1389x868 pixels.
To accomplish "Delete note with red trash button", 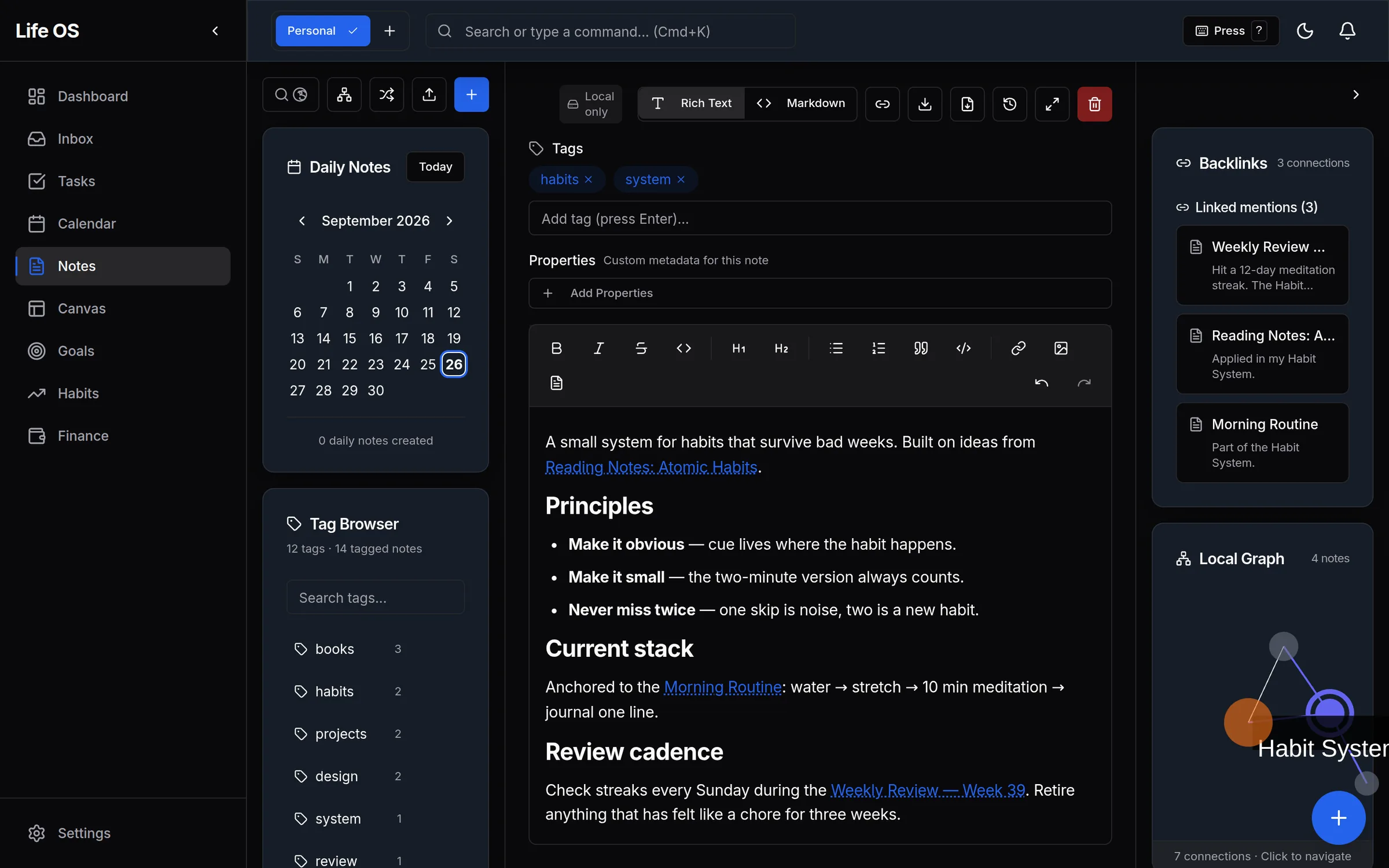I will point(1094,104).
